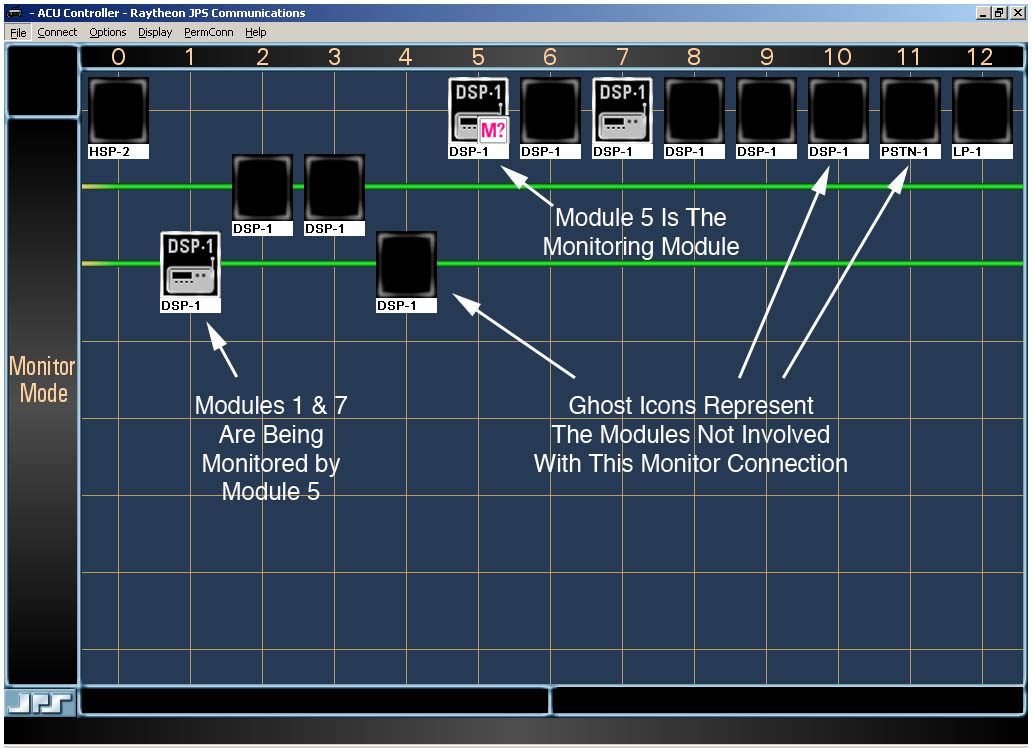Open the Help menu
1032x748 pixels.
pyautogui.click(x=256, y=32)
